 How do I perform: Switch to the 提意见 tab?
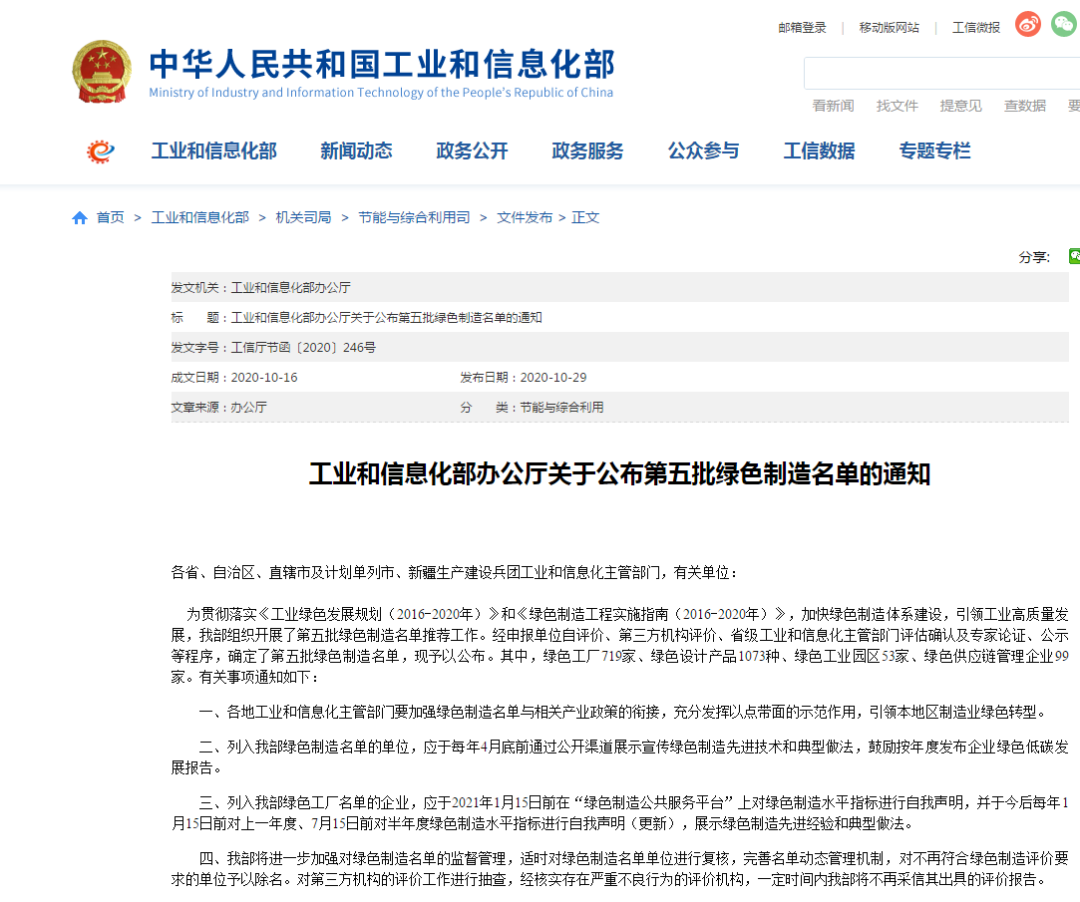961,106
